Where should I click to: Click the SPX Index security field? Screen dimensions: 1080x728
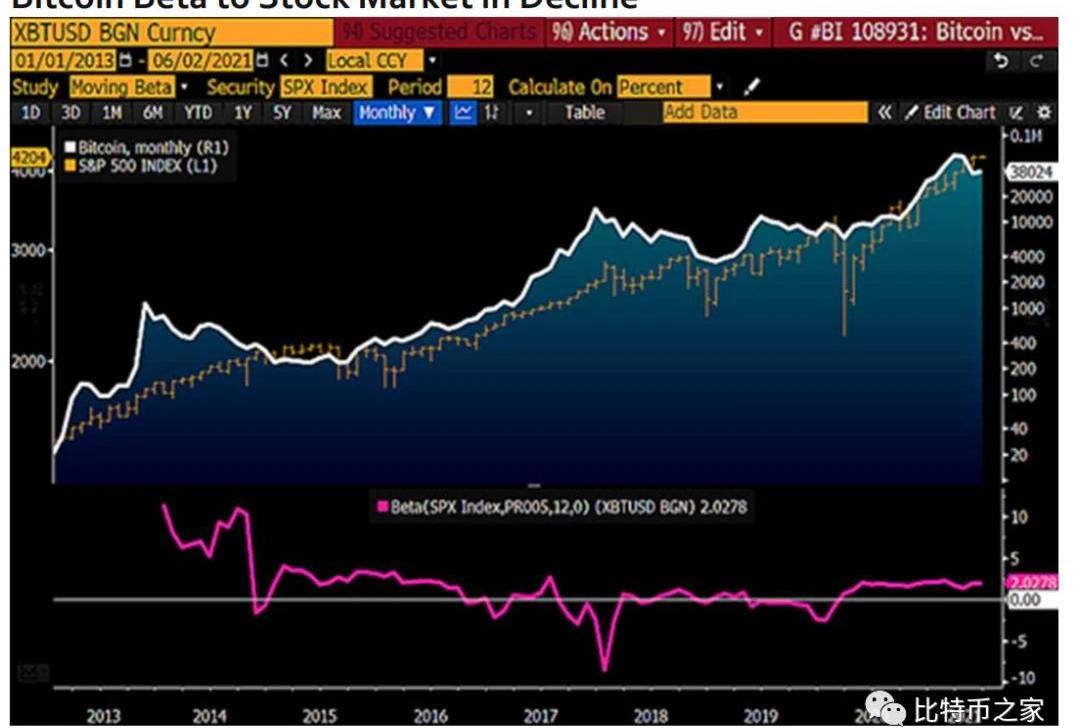tap(326, 87)
